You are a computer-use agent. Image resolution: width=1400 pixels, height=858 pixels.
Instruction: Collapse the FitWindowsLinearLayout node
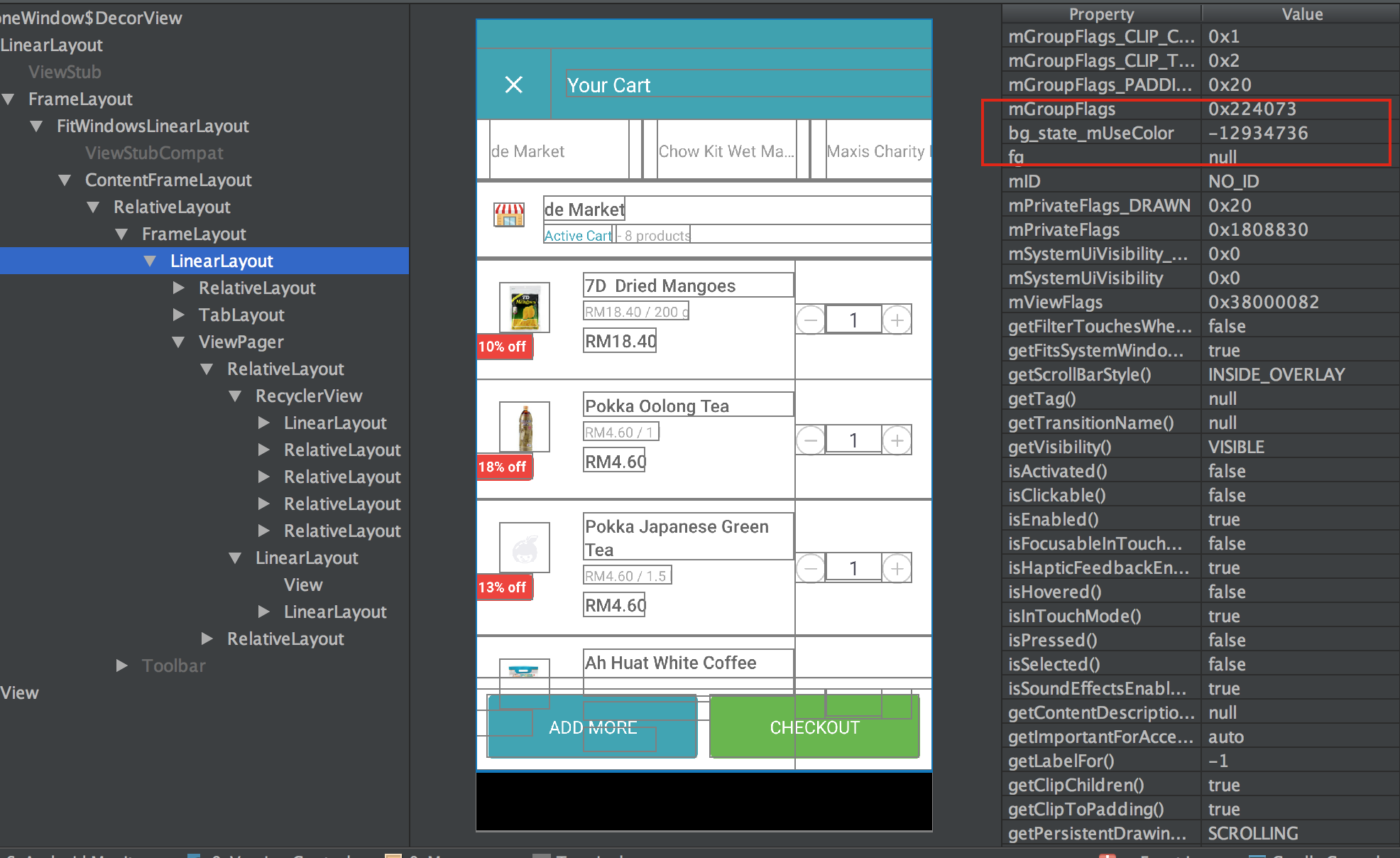(37, 126)
